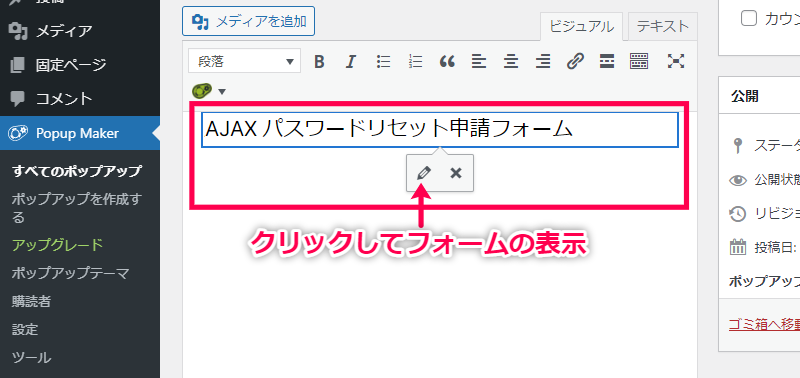Apply italic formatting with the I icon
800x378 pixels.
point(351,62)
